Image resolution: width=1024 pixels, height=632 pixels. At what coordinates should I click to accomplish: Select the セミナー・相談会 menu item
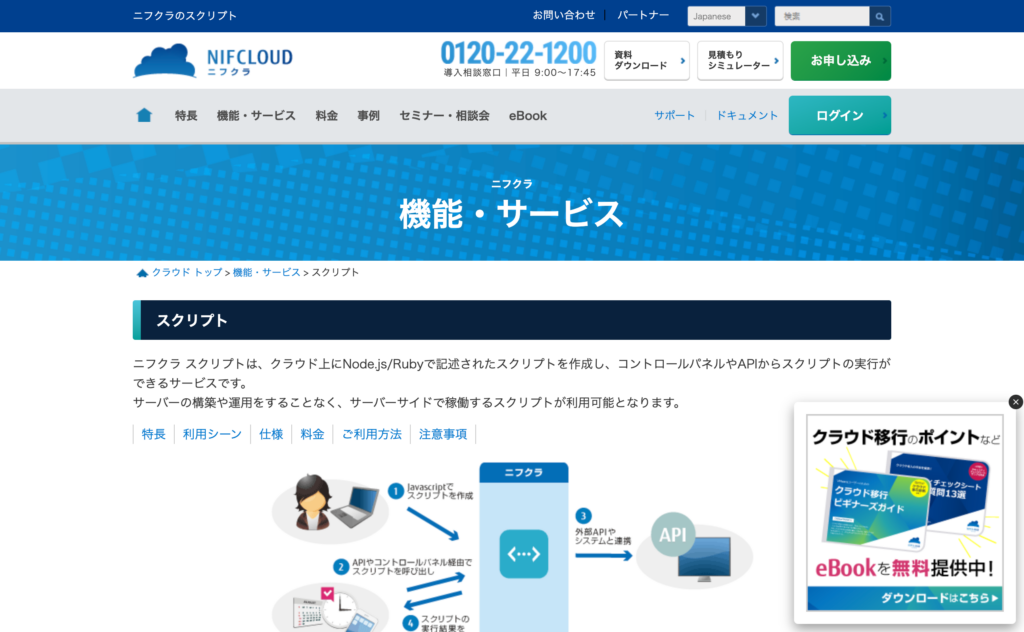pos(444,116)
